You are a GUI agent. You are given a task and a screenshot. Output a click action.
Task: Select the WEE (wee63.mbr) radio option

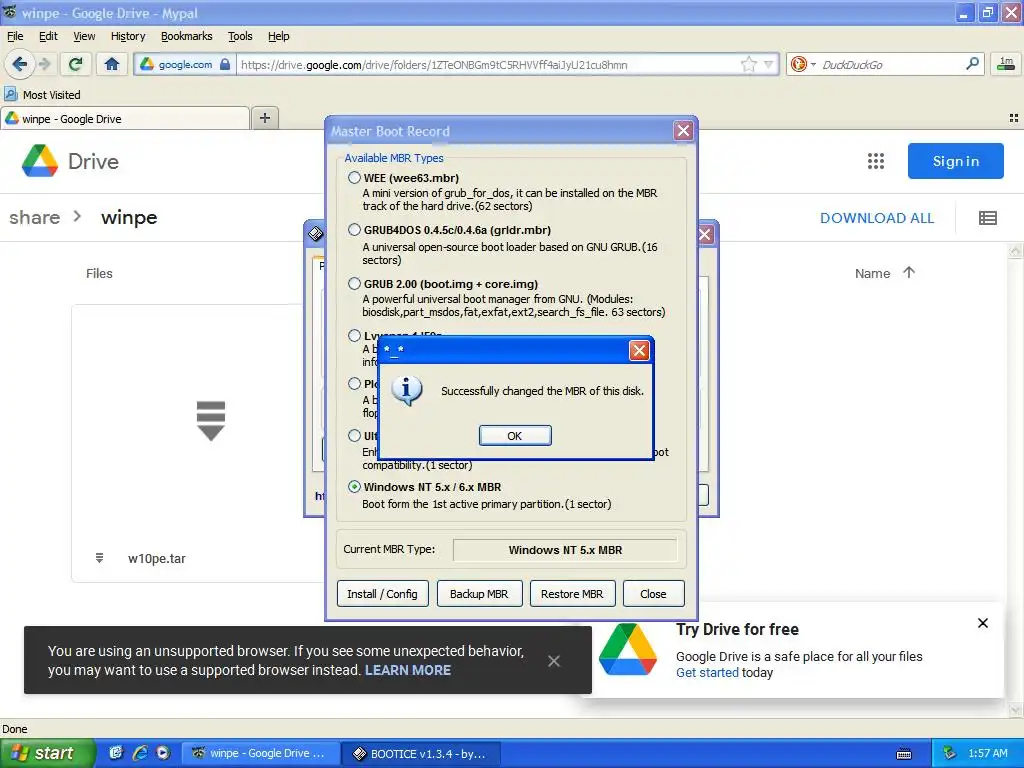coord(354,178)
